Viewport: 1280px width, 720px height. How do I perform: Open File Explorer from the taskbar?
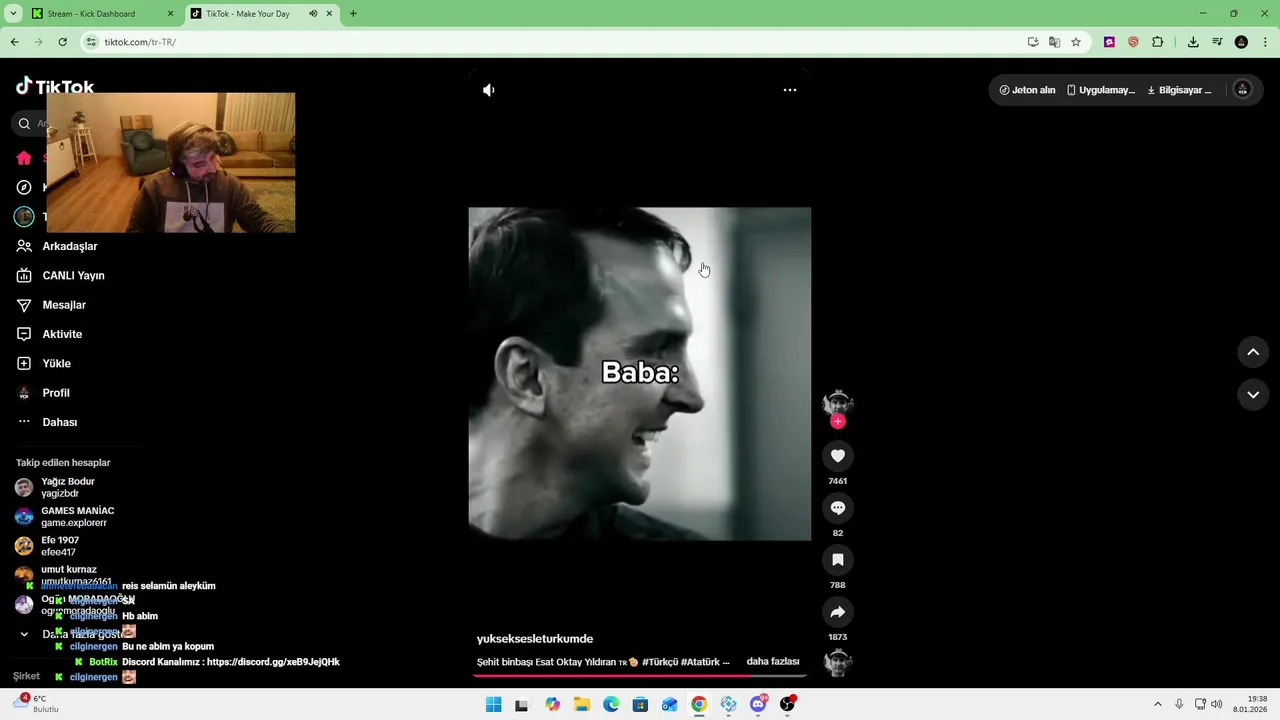click(x=582, y=705)
